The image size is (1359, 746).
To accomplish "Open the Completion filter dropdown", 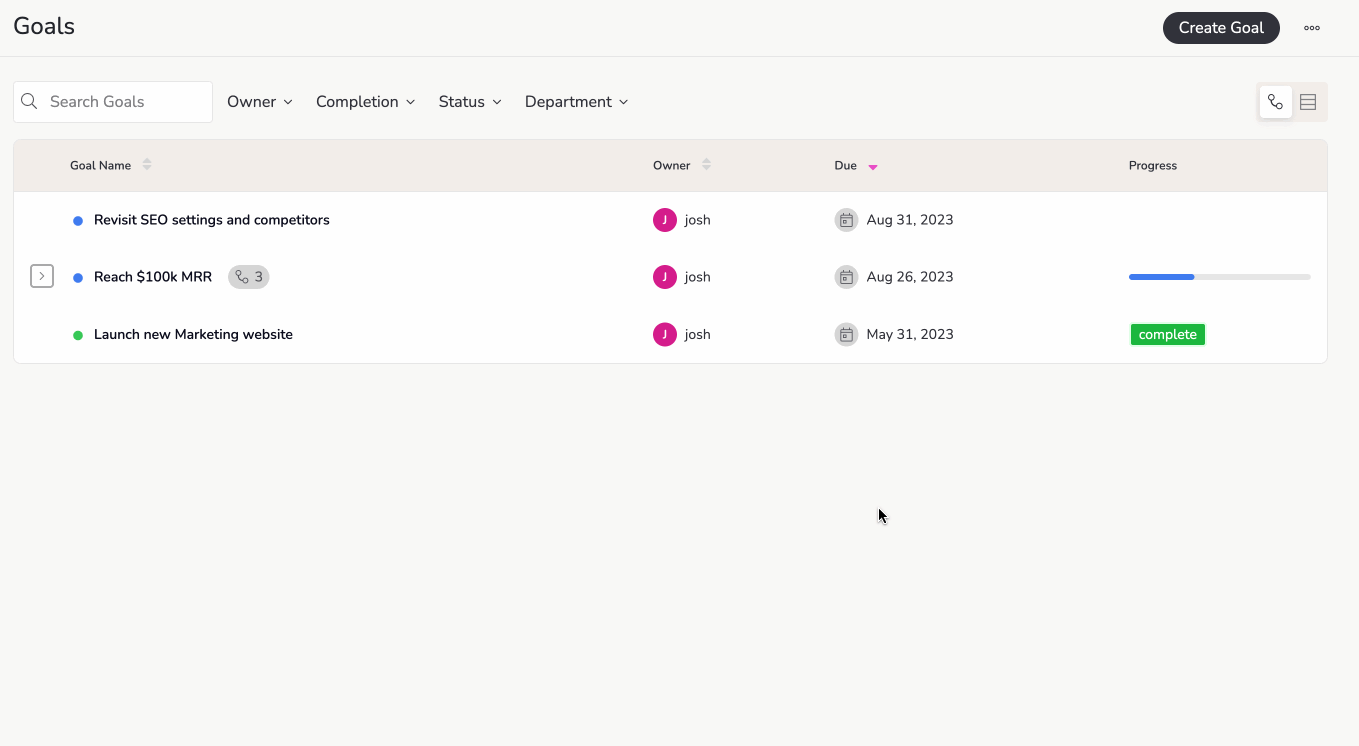I will [x=365, y=102].
